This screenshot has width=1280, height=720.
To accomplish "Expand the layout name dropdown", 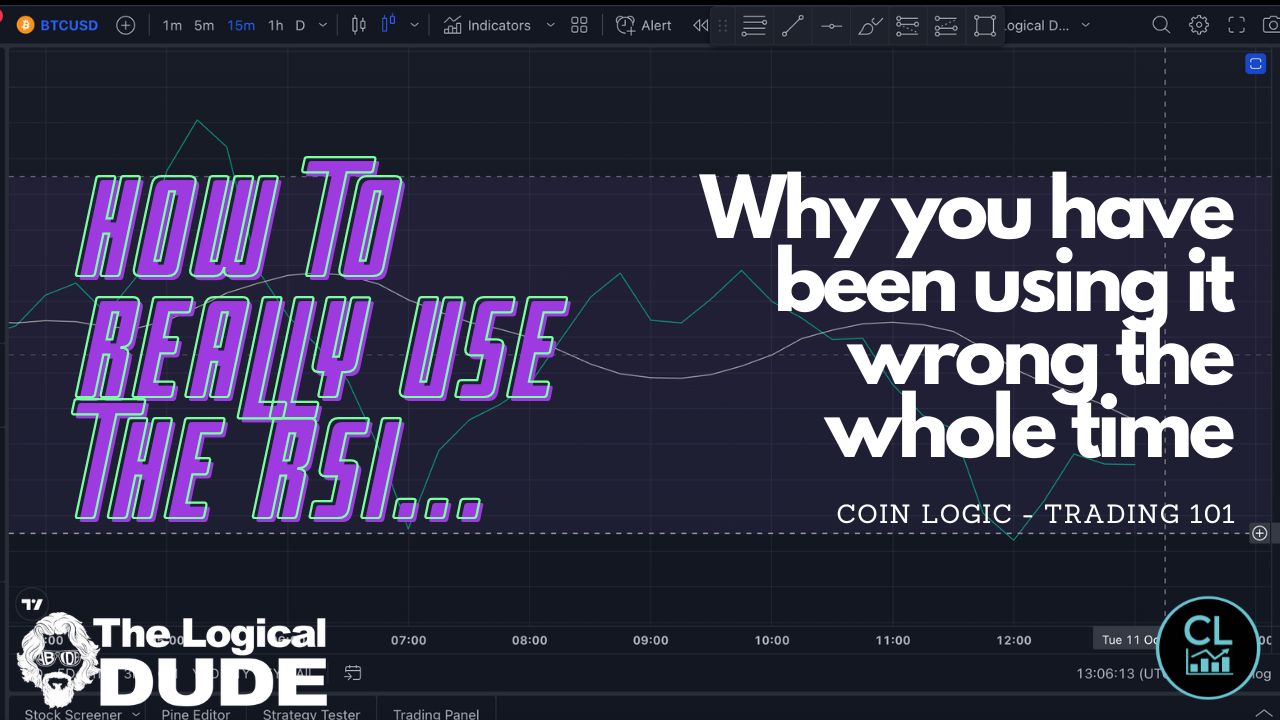I will [1086, 25].
